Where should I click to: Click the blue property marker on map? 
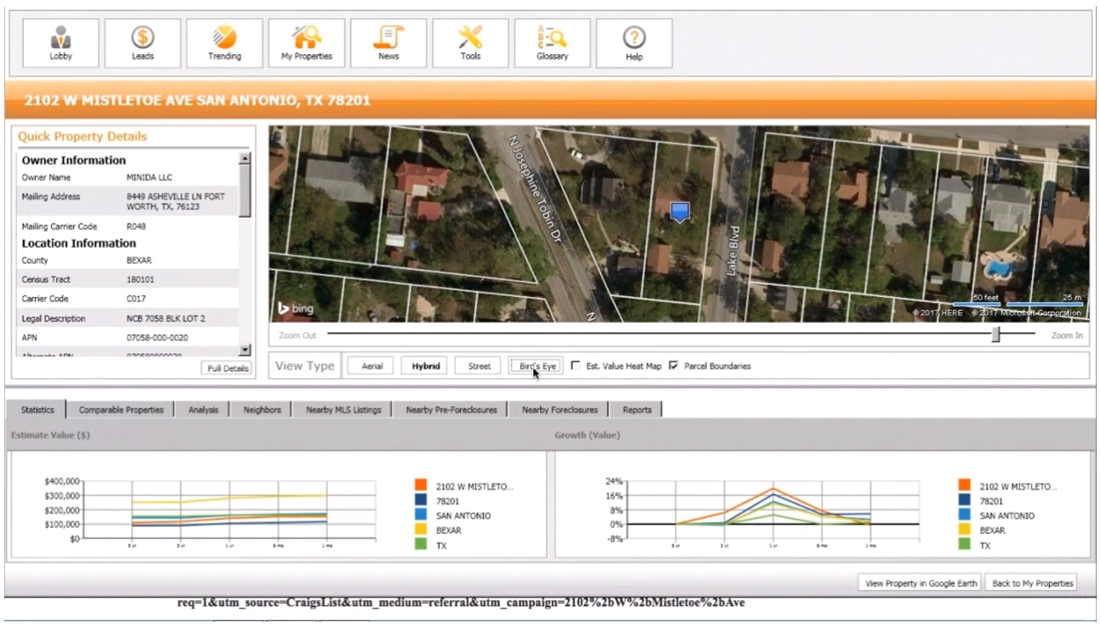click(680, 212)
